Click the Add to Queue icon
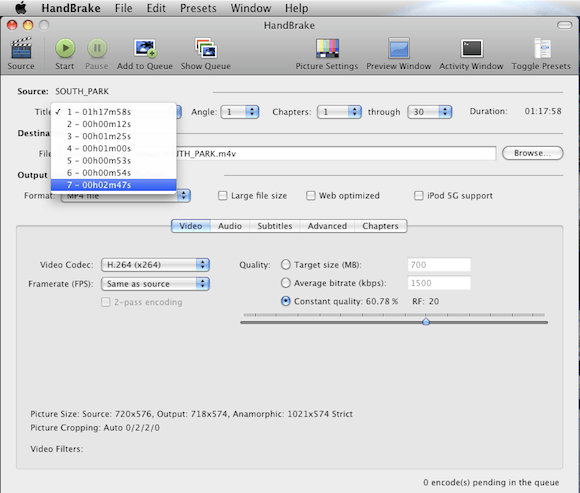Viewport: 580px width, 493px height. click(x=145, y=48)
